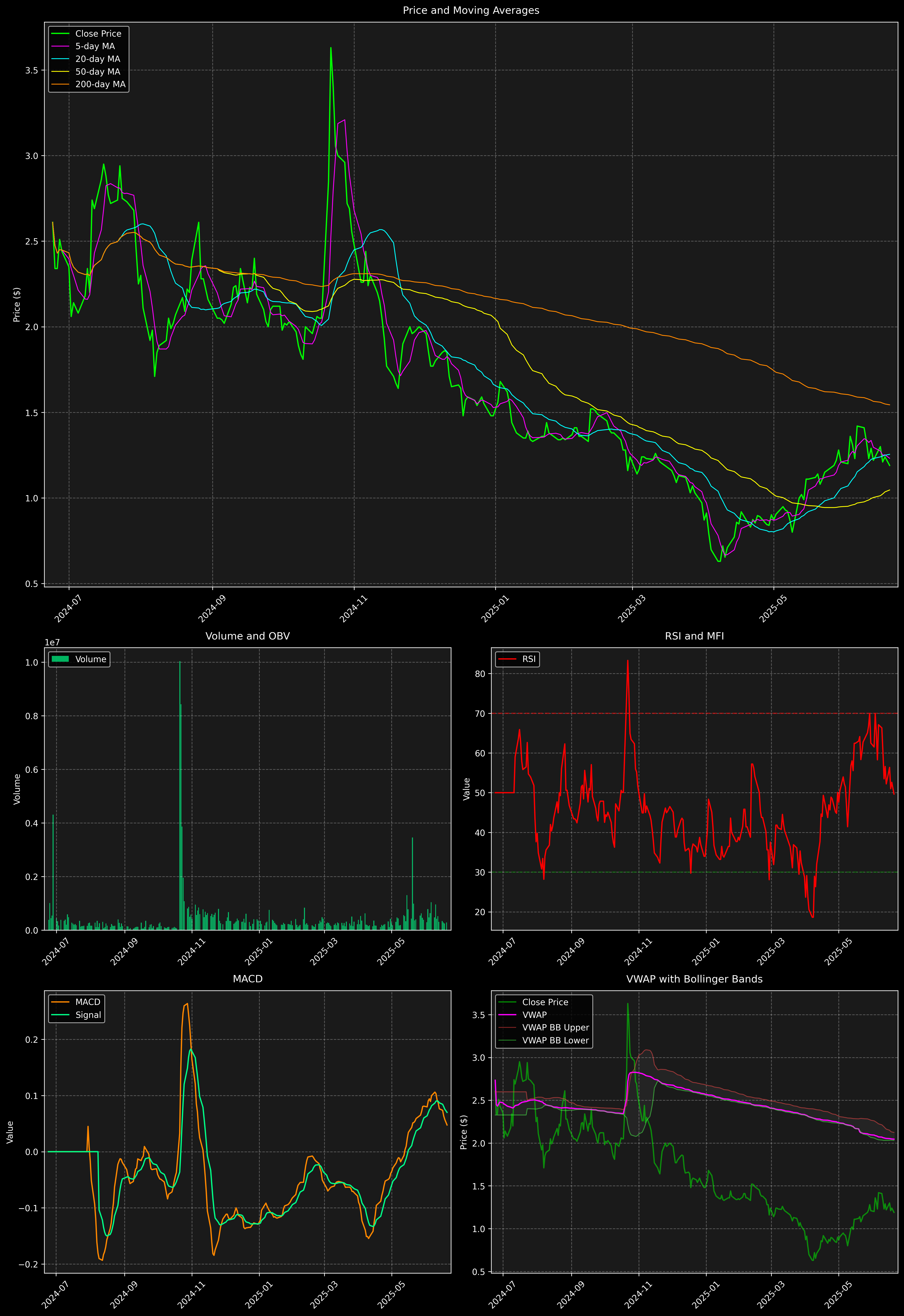Image resolution: width=904 pixels, height=1316 pixels.
Task: Click the 'Price ($)' y-axis label of the top chart
Action: click(17, 305)
